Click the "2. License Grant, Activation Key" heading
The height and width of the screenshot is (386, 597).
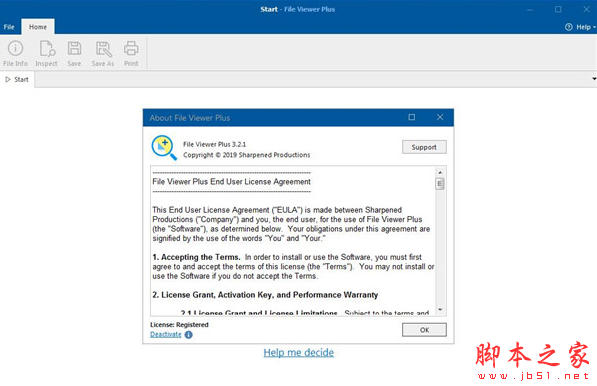(x=265, y=295)
